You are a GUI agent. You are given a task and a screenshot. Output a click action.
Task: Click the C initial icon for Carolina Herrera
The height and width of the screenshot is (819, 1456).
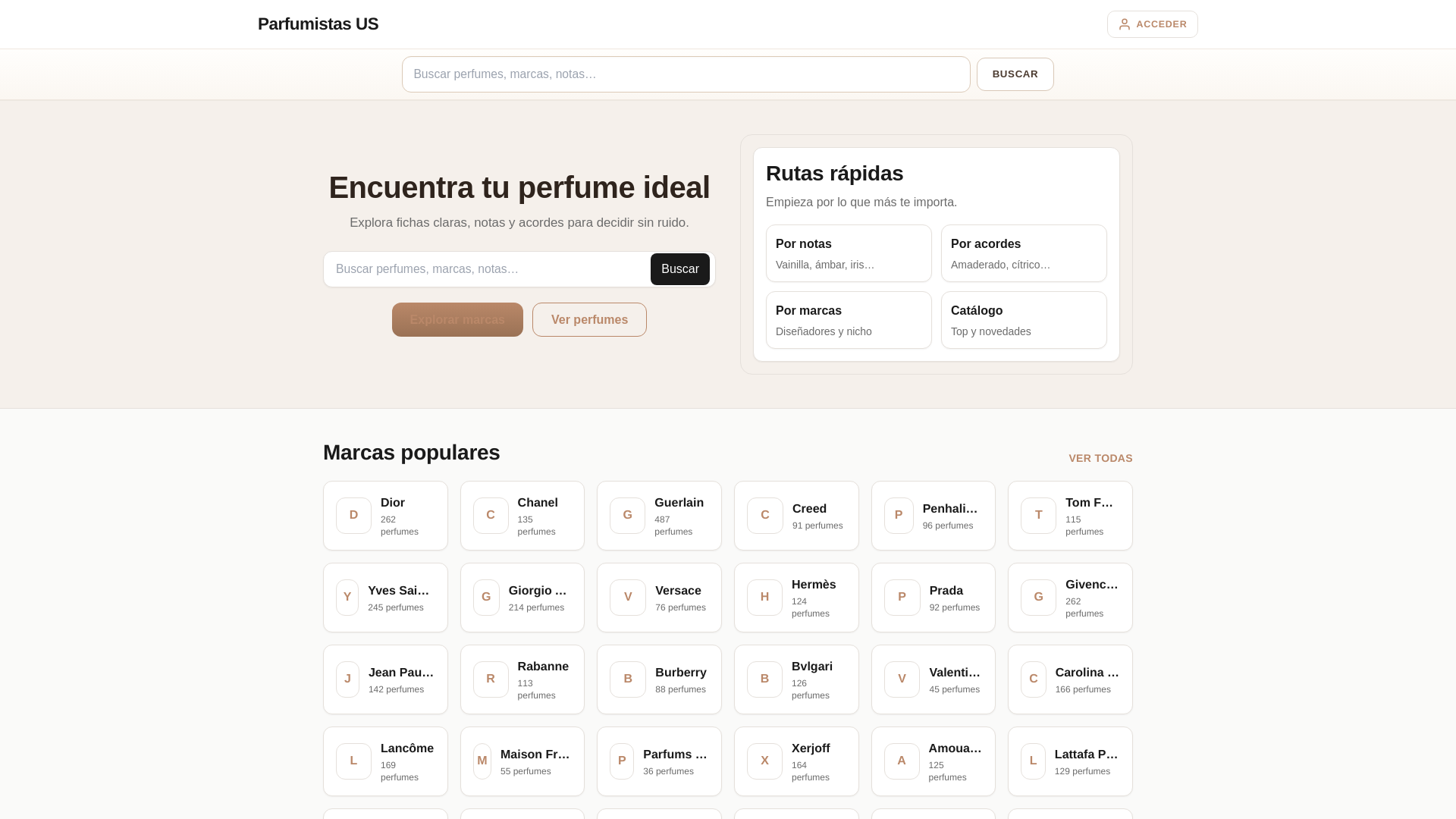coord(1034,679)
